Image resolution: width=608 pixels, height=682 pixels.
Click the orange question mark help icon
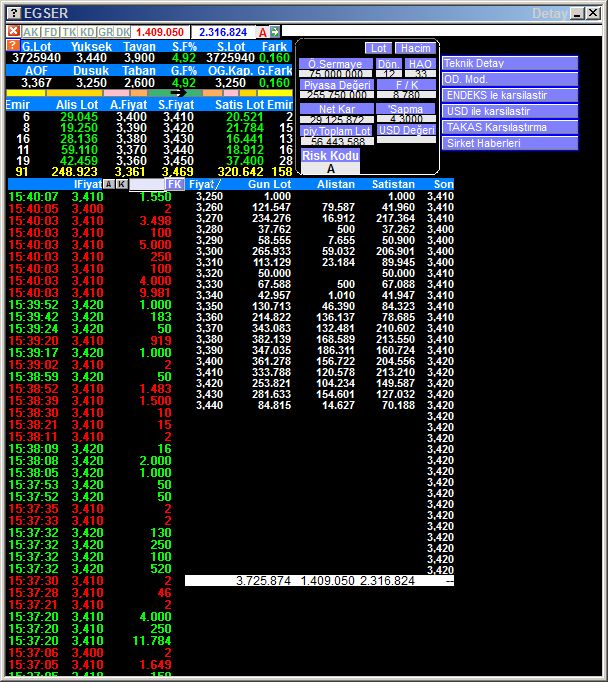[13, 45]
